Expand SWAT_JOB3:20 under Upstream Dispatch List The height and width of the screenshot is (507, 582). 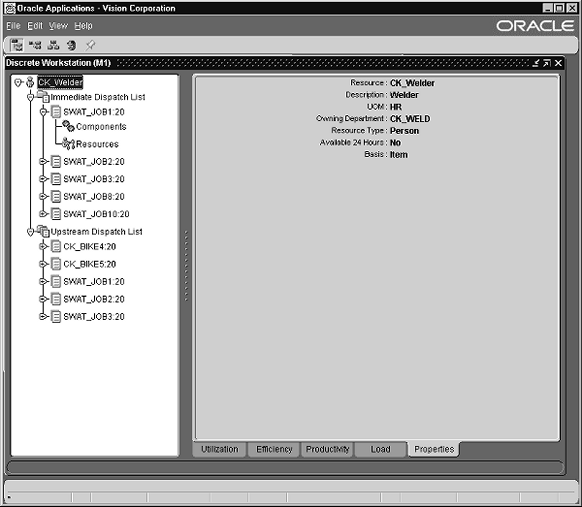(x=43, y=317)
